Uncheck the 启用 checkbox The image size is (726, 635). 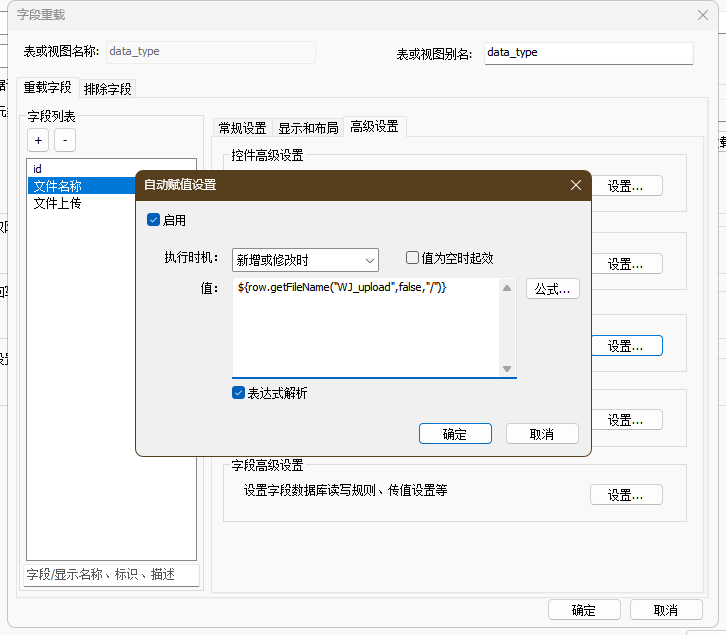pos(154,220)
